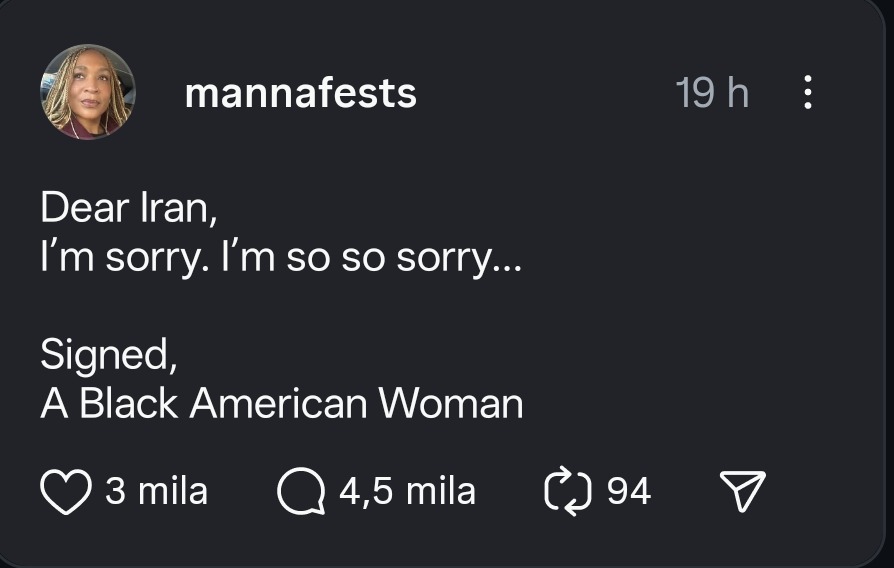
Task: Click the 19 h timestamp
Action: [711, 93]
